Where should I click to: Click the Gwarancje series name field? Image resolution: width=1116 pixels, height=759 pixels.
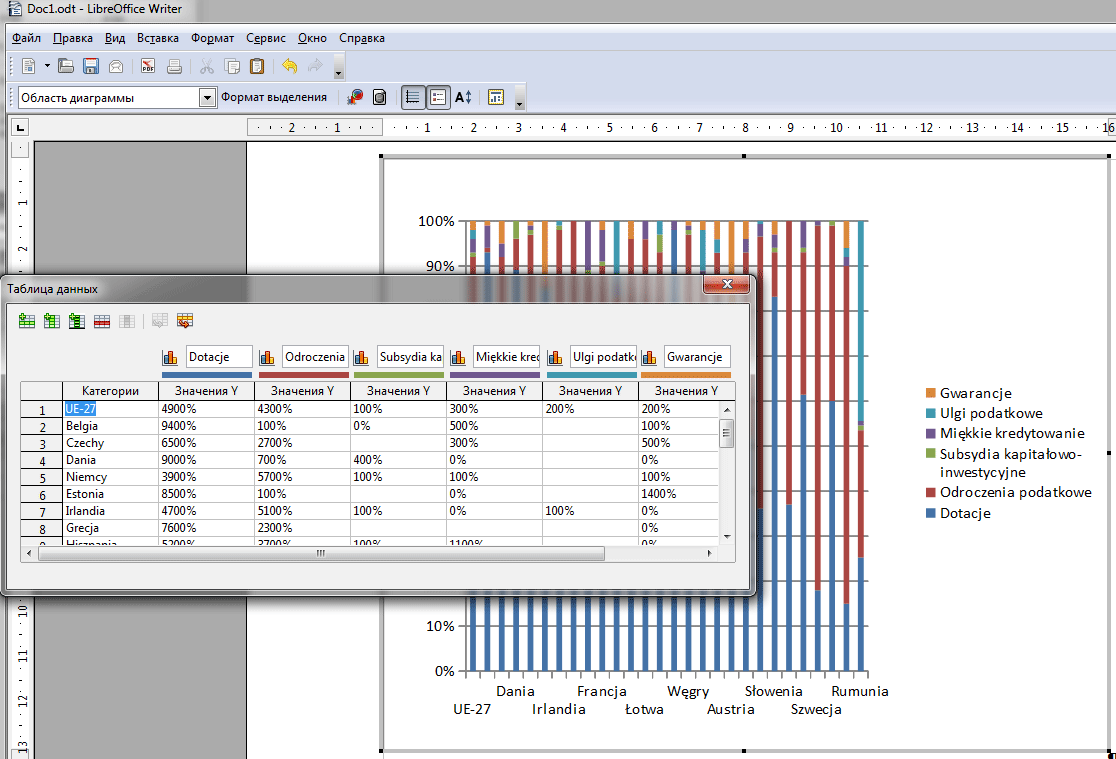pyautogui.click(x=698, y=357)
